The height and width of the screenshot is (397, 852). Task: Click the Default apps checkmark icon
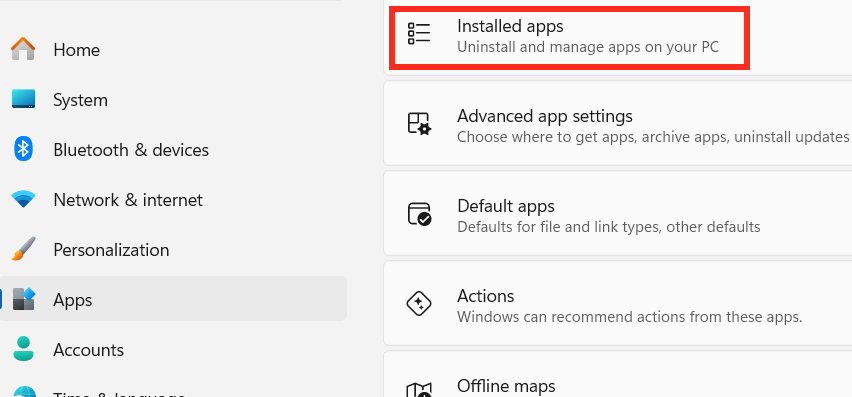tap(419, 214)
